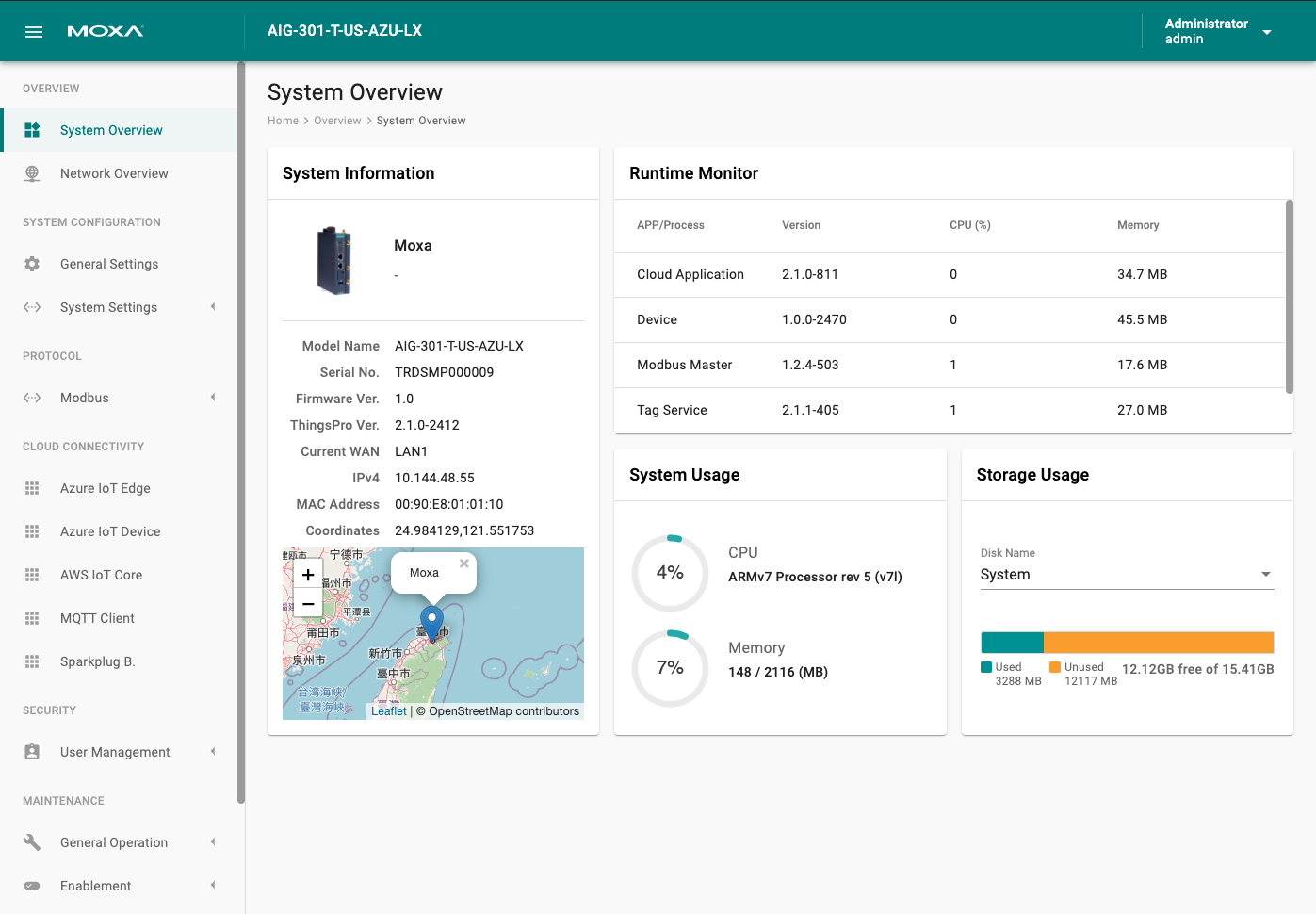
Task: Click the Tag Service row
Action: (x=950, y=410)
